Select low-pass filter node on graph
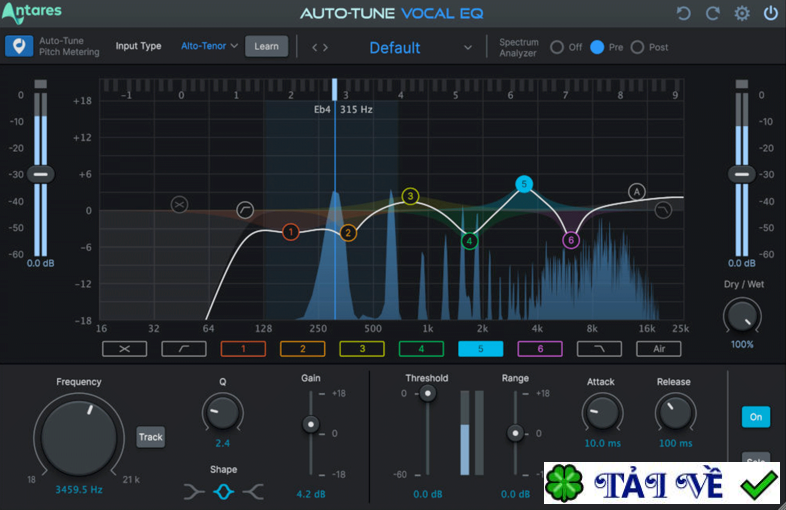Screen dimensions: 786x510 pyautogui.click(x=663, y=210)
